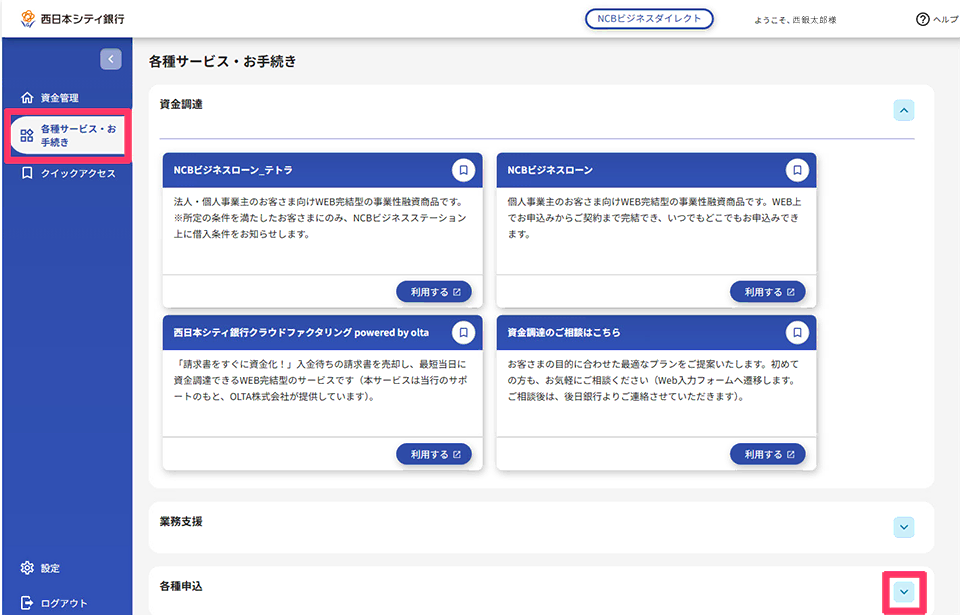This screenshot has width=960, height=615.
Task: Click the home icon beside 資金管理
Action: [27, 97]
